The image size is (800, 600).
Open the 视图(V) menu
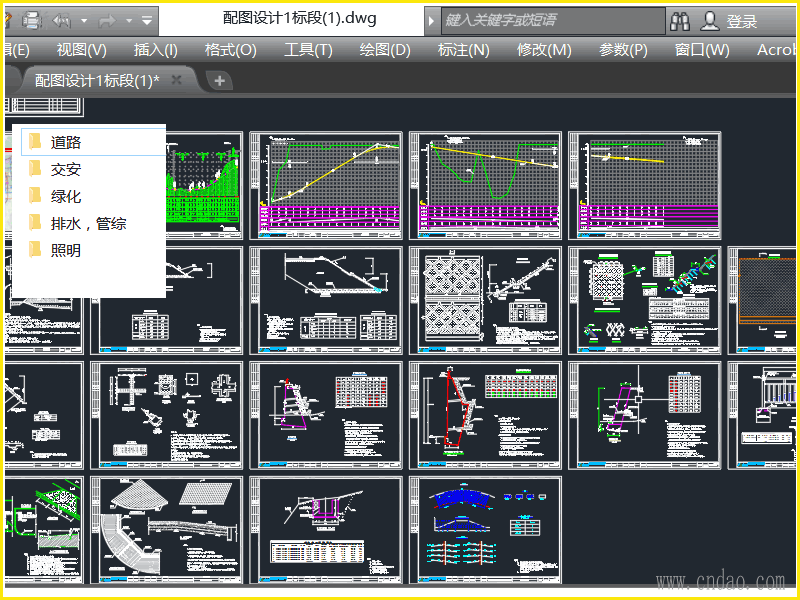pos(82,50)
